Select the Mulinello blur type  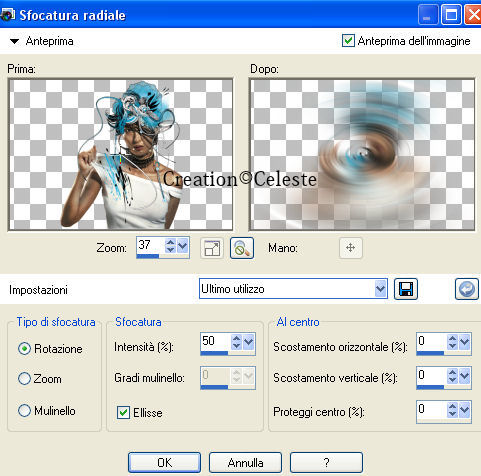(24, 411)
